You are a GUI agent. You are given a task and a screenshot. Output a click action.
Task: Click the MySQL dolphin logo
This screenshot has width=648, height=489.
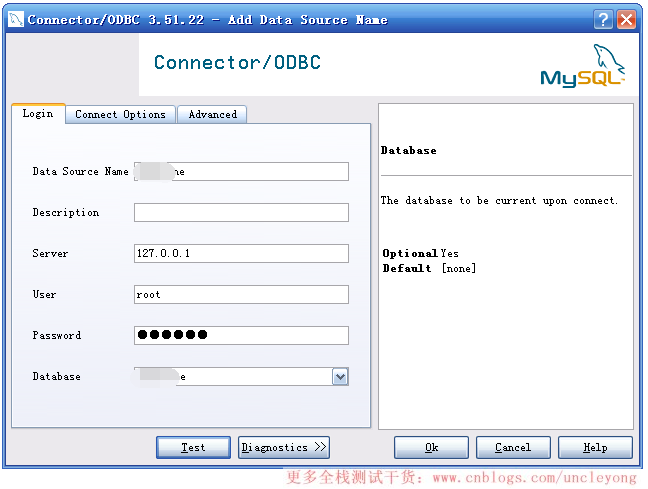click(x=583, y=66)
